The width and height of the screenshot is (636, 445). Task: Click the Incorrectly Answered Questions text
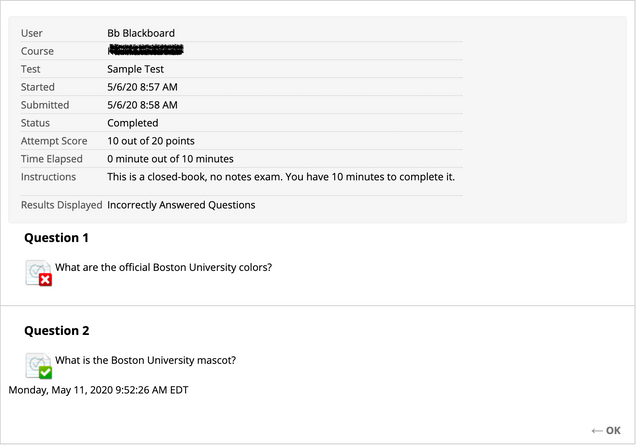pos(181,205)
